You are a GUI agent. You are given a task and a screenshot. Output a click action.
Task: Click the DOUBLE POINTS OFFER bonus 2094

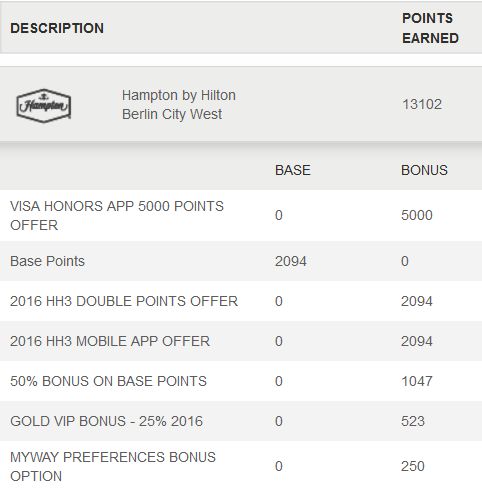417,301
